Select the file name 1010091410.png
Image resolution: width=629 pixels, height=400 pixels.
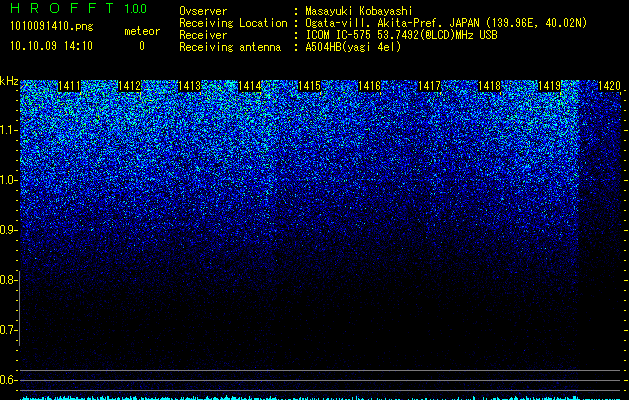point(51,27)
